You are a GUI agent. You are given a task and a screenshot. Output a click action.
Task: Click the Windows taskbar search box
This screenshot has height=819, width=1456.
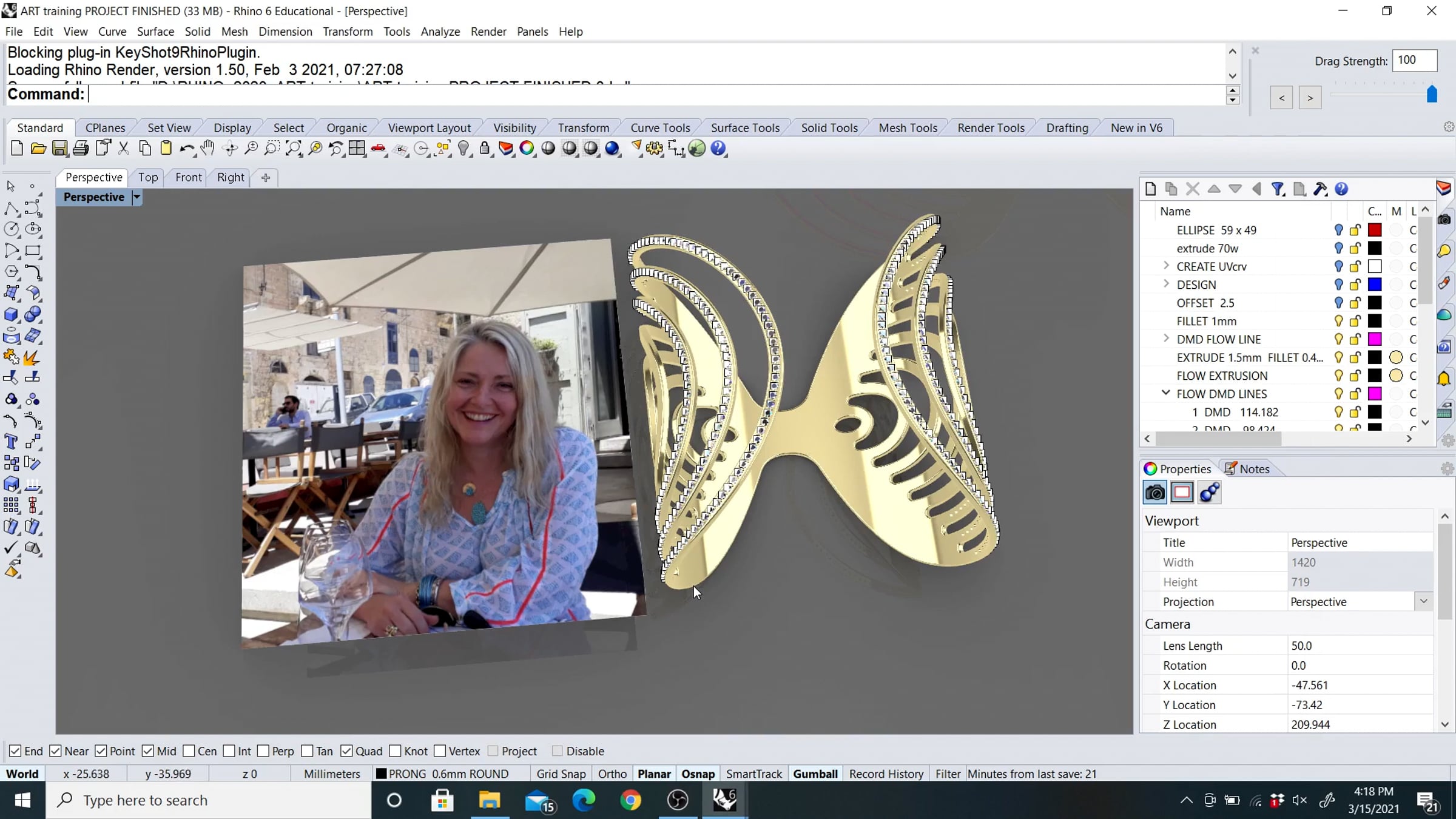[209, 800]
